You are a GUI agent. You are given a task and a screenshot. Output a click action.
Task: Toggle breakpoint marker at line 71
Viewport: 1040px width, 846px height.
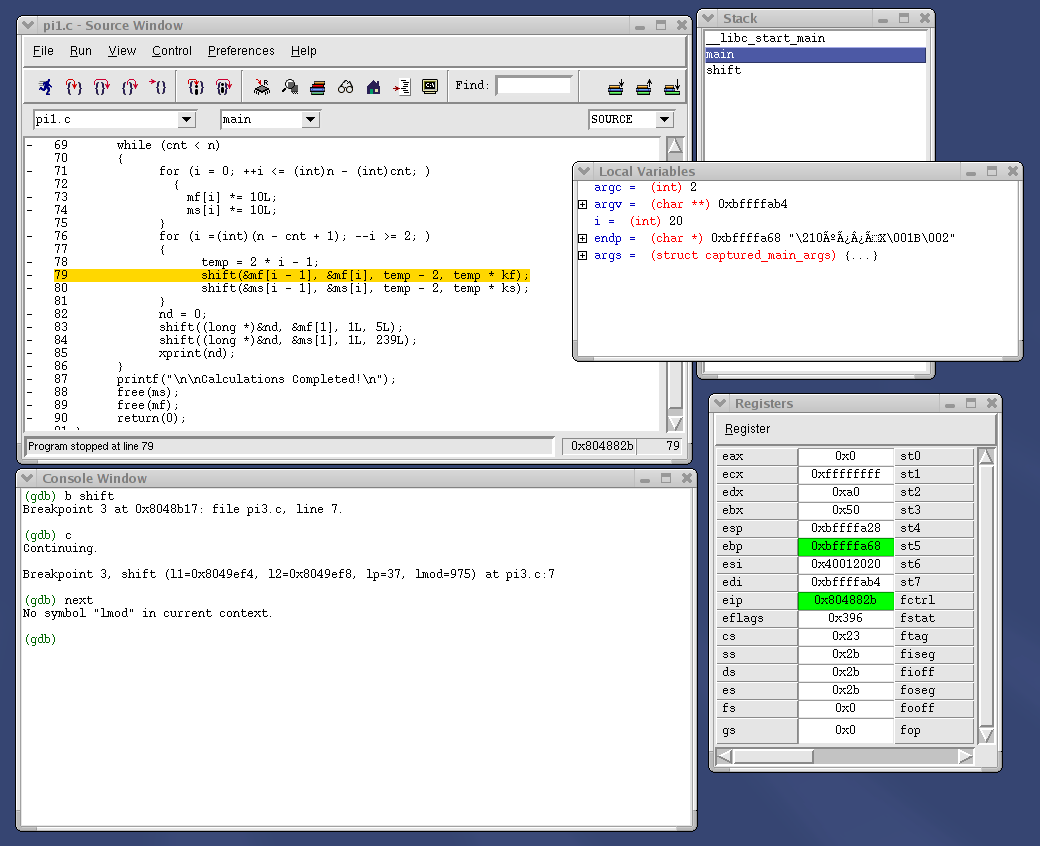pos(30,171)
